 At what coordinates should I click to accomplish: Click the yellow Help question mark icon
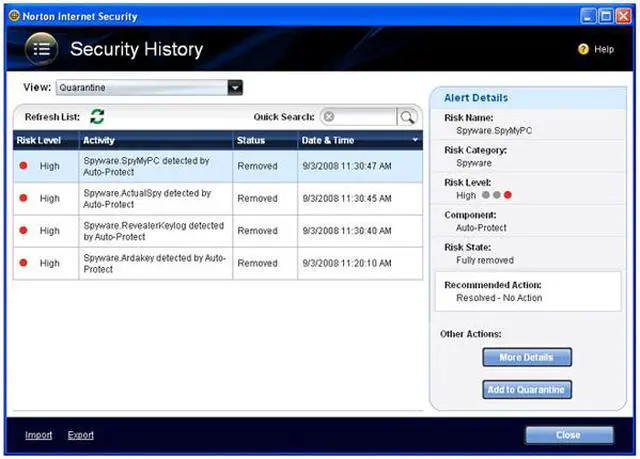582,49
